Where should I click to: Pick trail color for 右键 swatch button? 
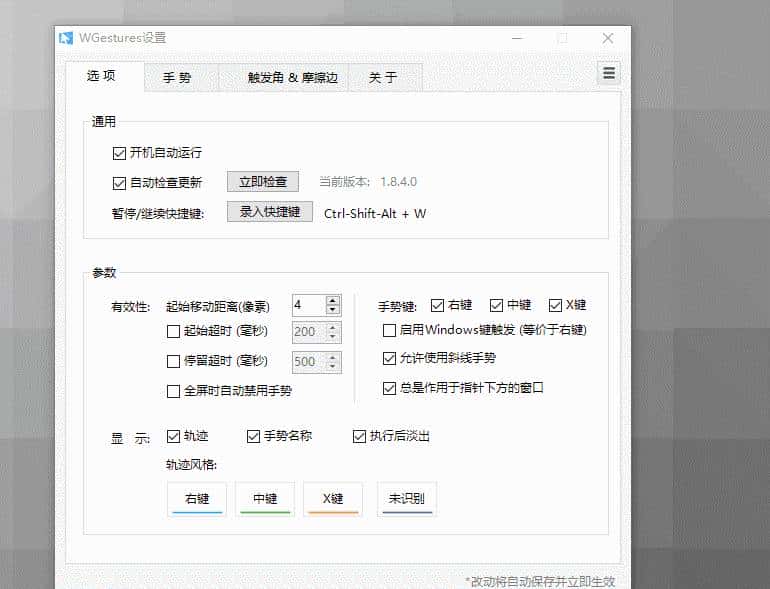click(197, 499)
